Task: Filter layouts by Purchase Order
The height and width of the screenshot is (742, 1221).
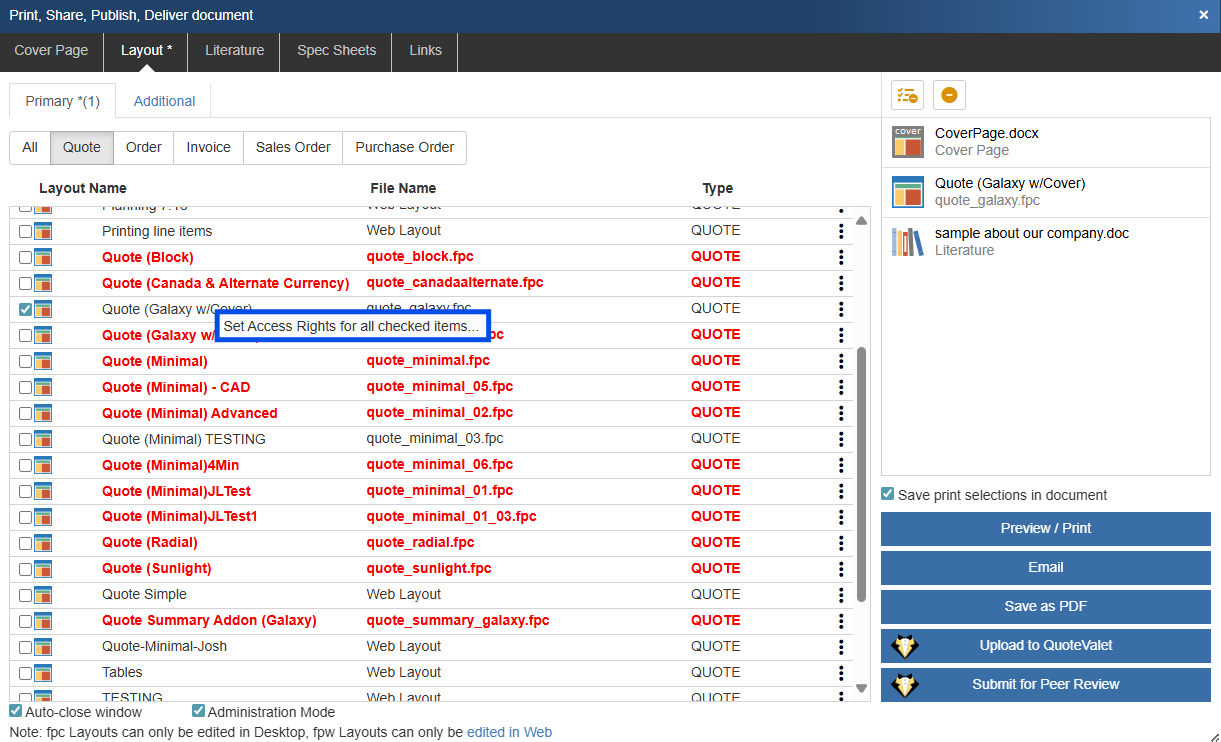Action: click(404, 147)
